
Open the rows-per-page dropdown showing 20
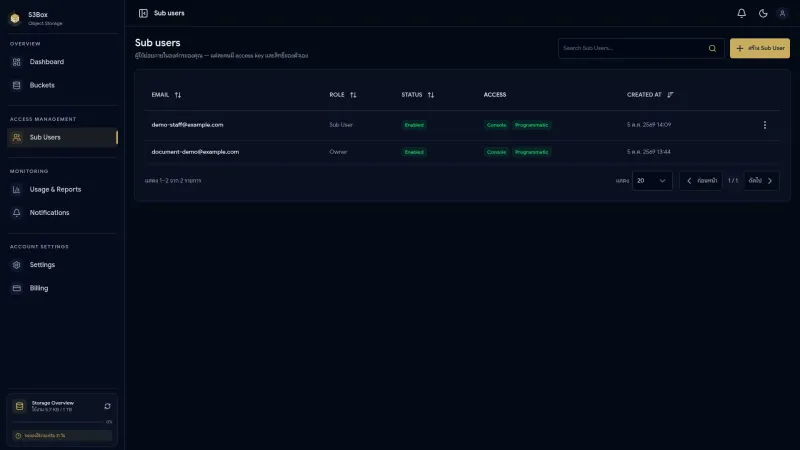click(652, 181)
